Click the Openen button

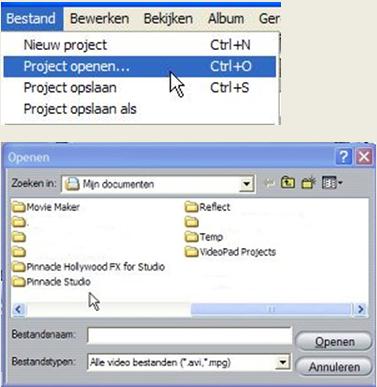334,341
